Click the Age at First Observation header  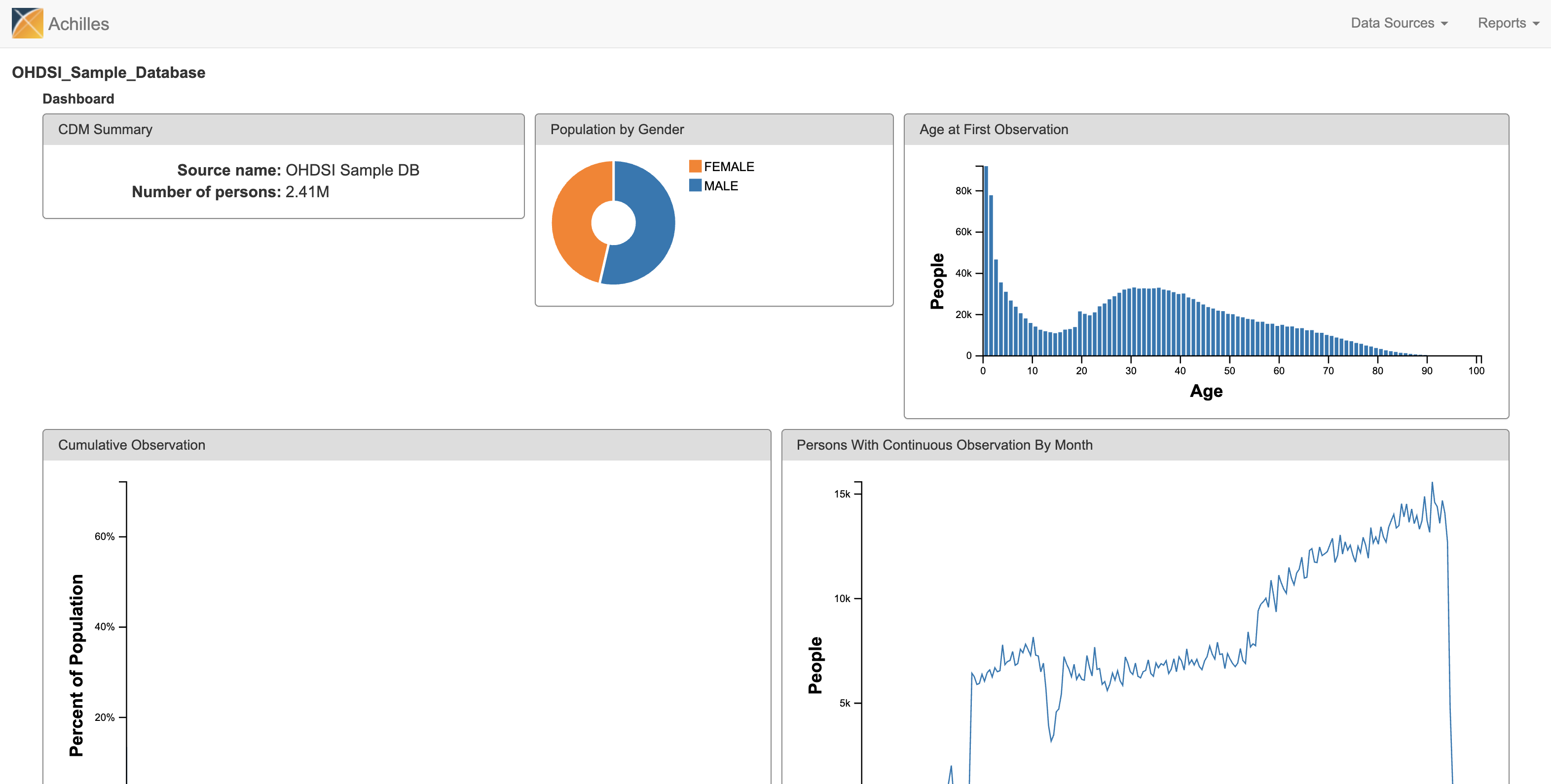pyautogui.click(x=994, y=129)
